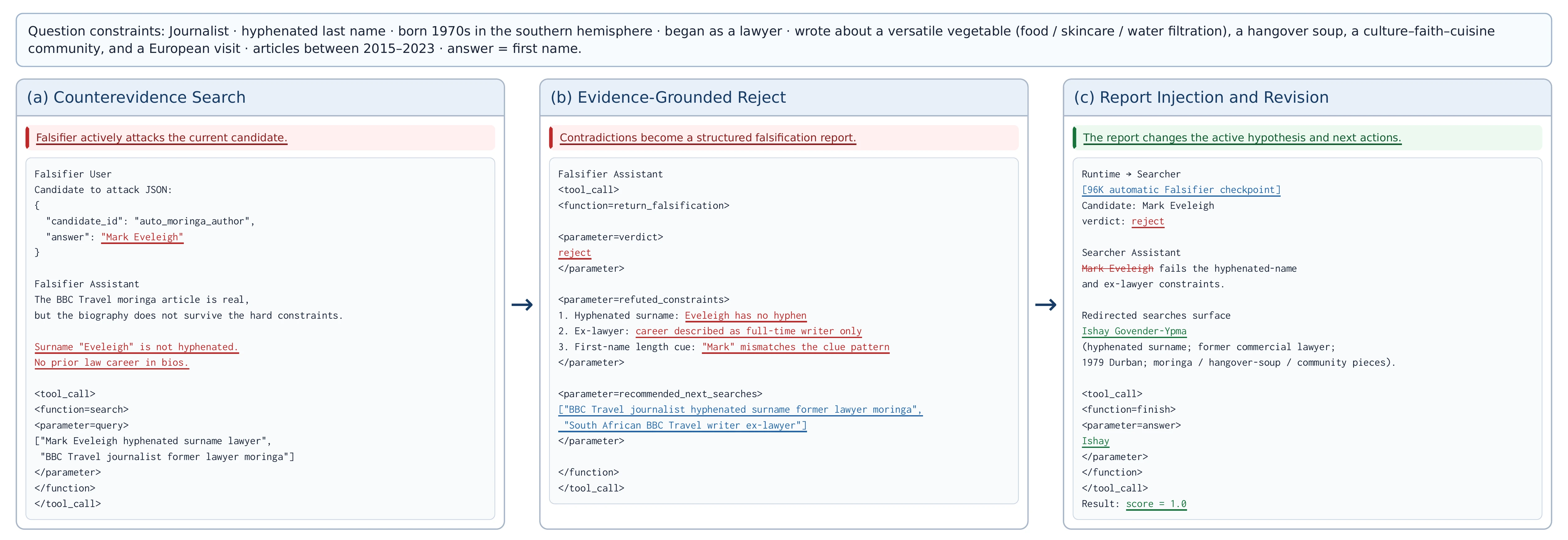Click "Searcher Assistant" label in panel (c)
This screenshot has height=540, width=1568.
pos(1131,253)
